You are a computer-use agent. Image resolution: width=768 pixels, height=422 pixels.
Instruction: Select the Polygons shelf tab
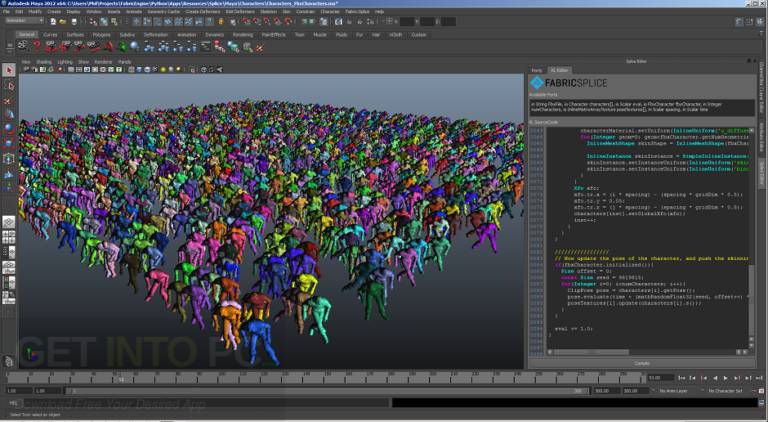click(101, 35)
